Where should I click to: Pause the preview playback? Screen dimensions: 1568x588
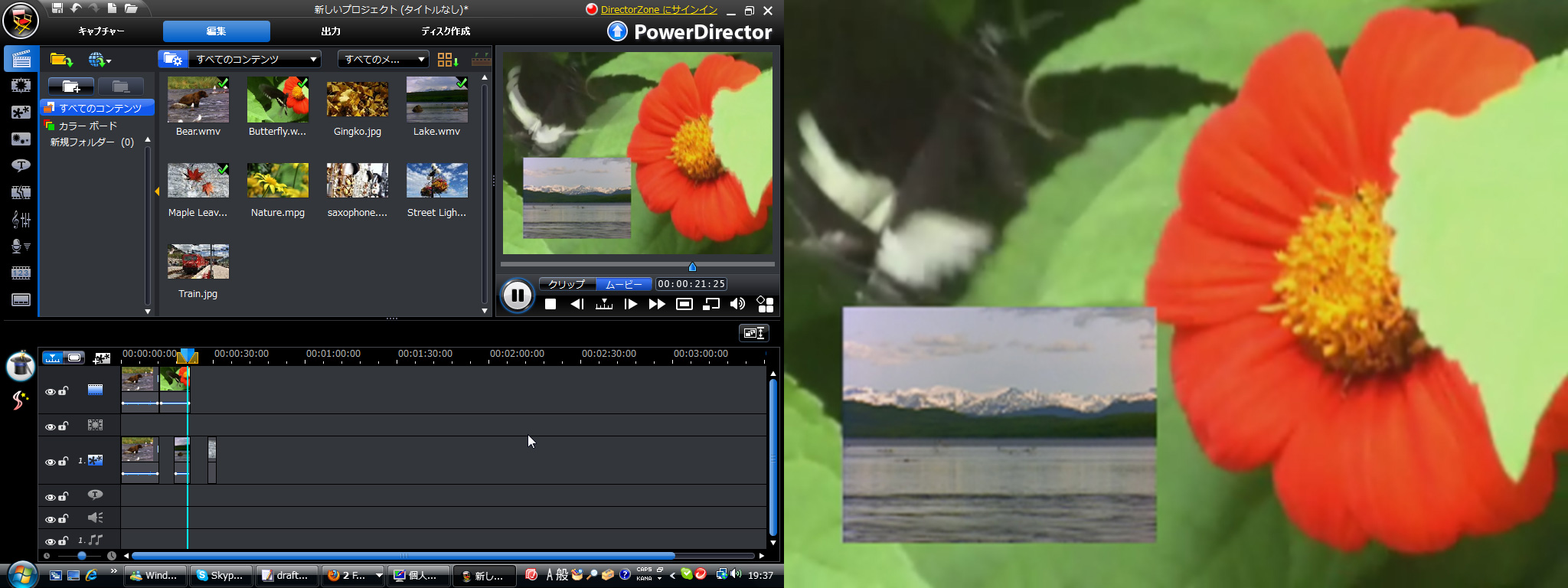click(x=518, y=296)
